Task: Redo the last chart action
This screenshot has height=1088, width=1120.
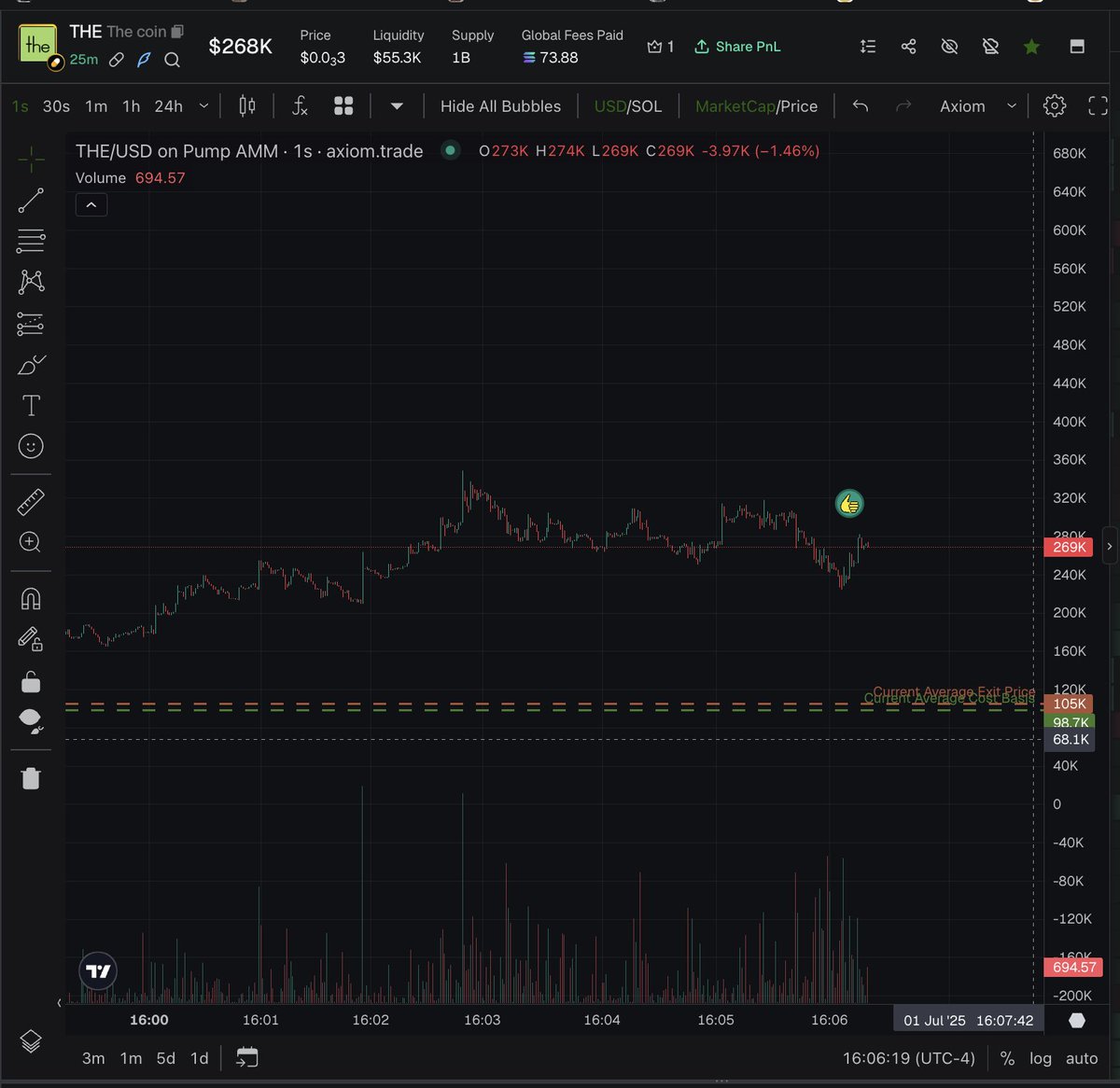Action: pyautogui.click(x=903, y=106)
